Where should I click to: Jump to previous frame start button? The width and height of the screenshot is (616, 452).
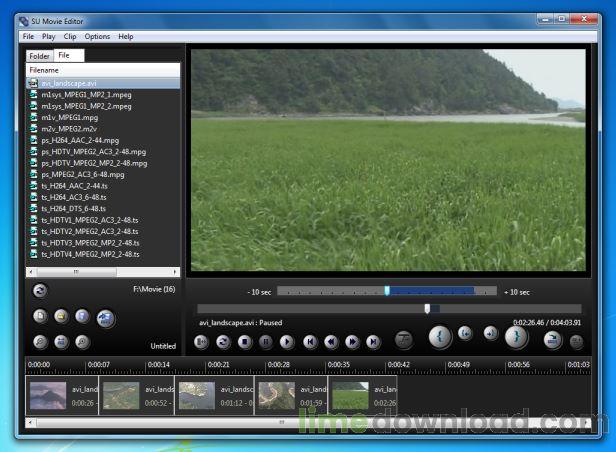pos(310,341)
